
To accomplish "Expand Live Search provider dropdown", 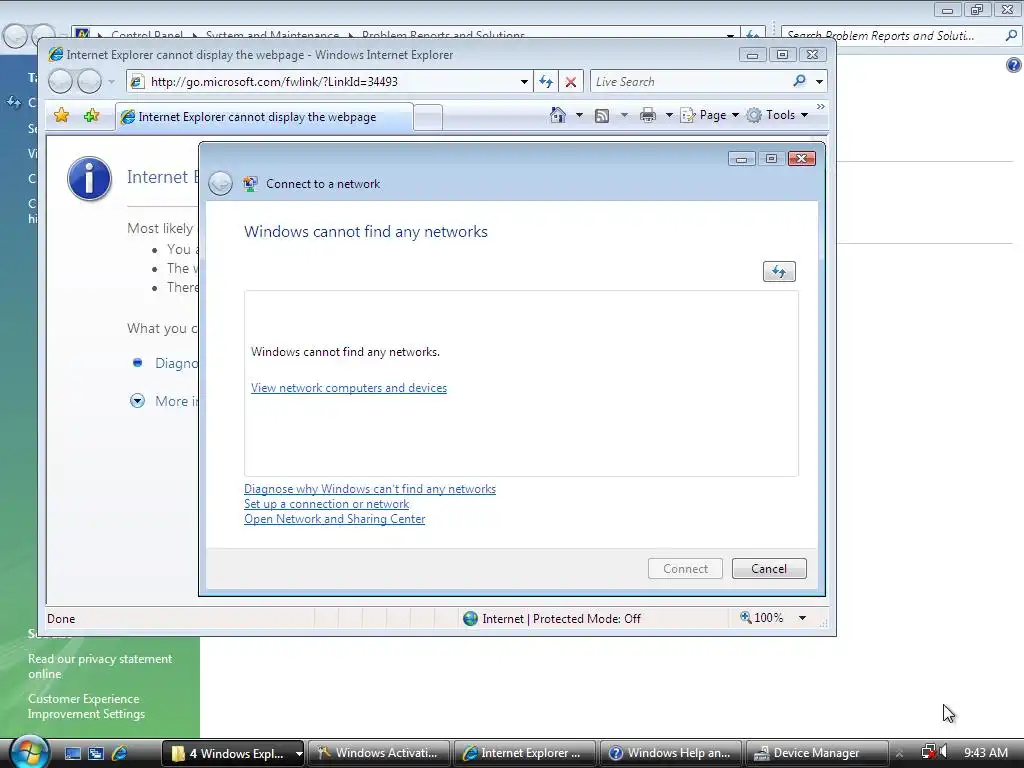I will click(x=819, y=82).
